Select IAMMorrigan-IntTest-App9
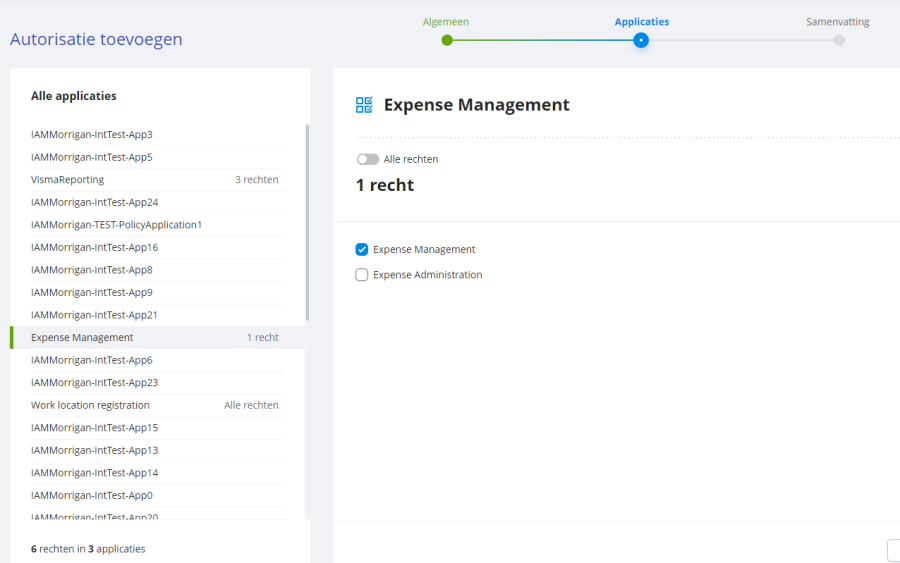Viewport: 900px width, 563px height. (x=156, y=292)
